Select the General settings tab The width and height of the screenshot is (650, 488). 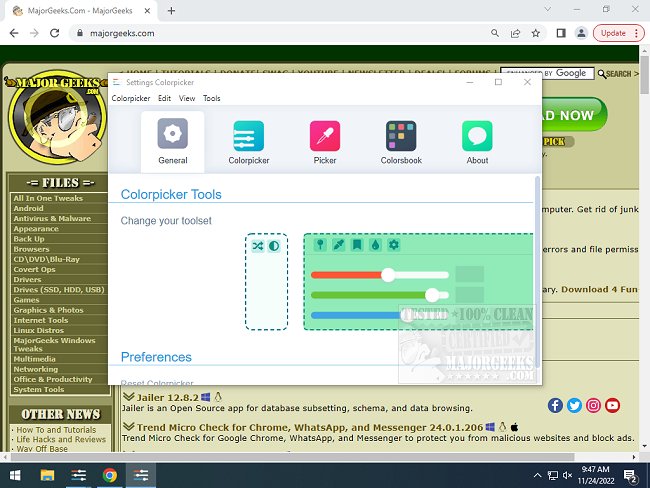(x=173, y=142)
